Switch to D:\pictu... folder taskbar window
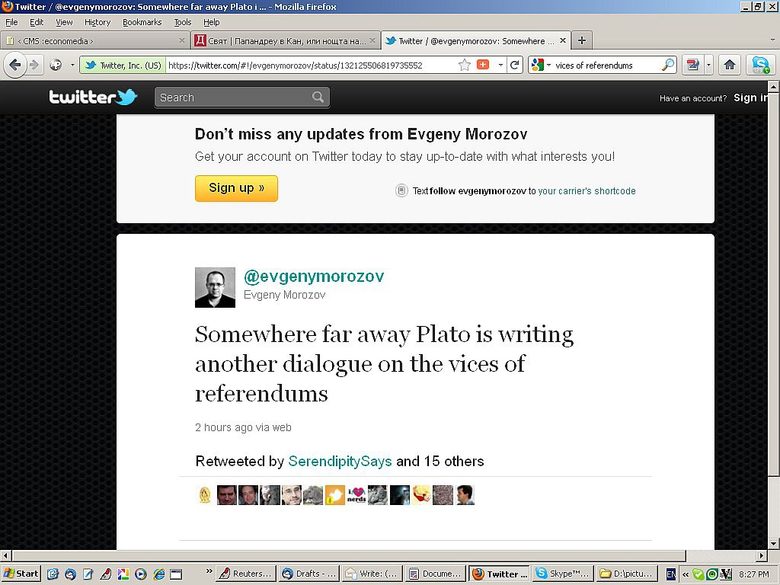780x585 pixels. coord(626,574)
